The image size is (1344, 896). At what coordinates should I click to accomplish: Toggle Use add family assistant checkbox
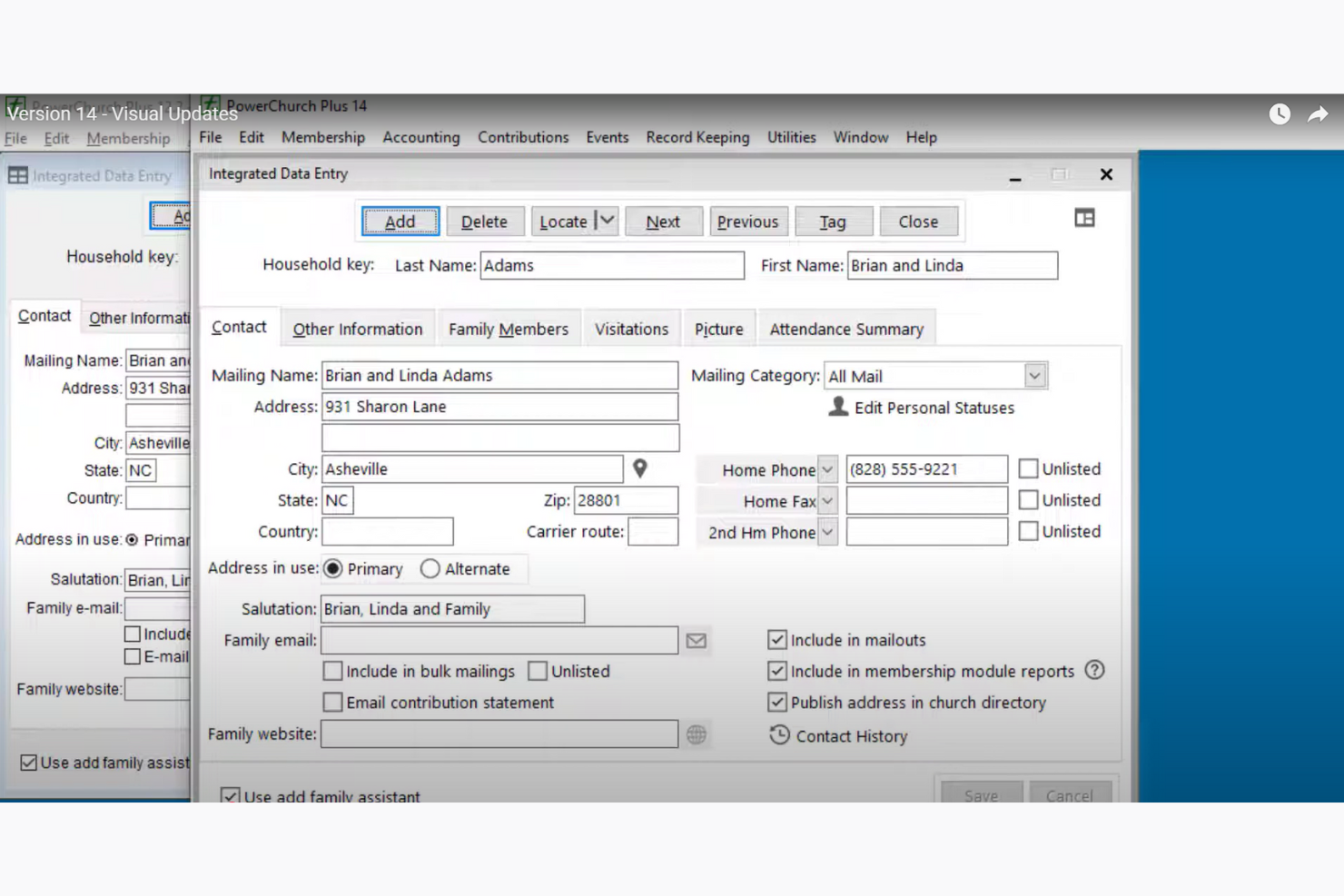coord(230,795)
